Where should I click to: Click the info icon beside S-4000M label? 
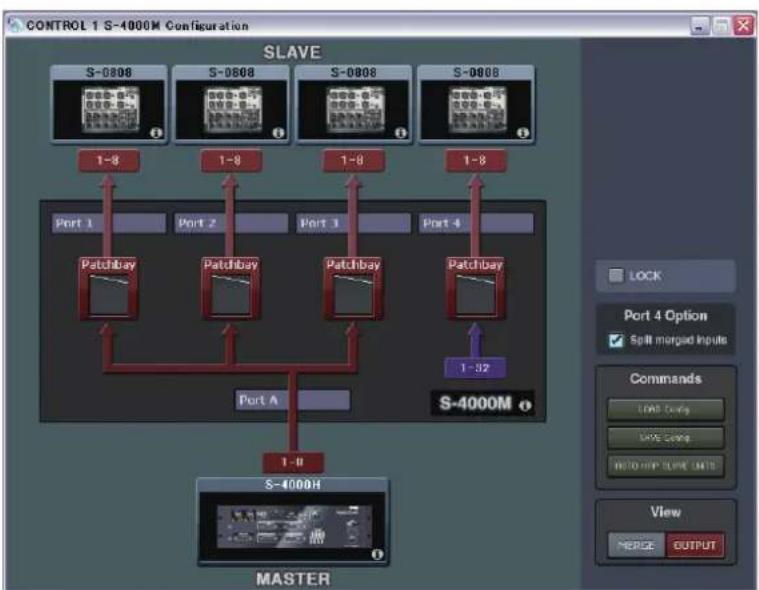pyautogui.click(x=525, y=405)
